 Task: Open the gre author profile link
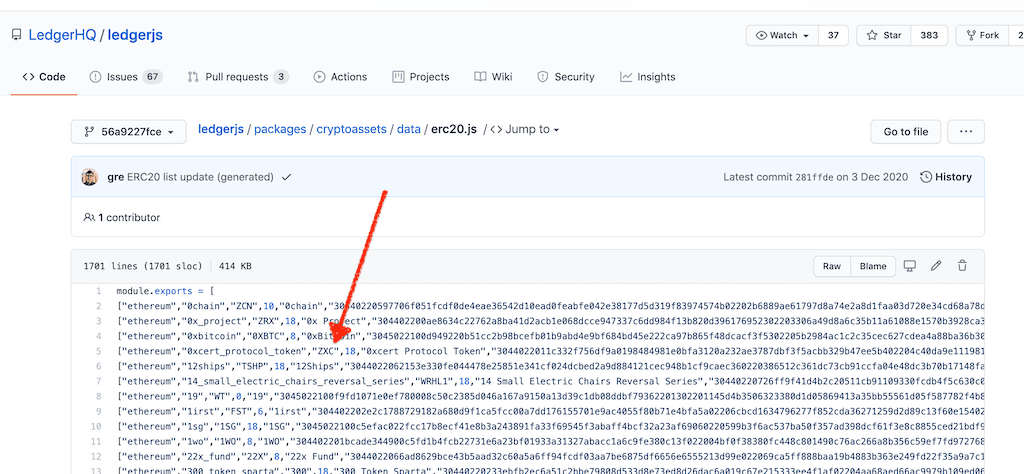pos(115,177)
